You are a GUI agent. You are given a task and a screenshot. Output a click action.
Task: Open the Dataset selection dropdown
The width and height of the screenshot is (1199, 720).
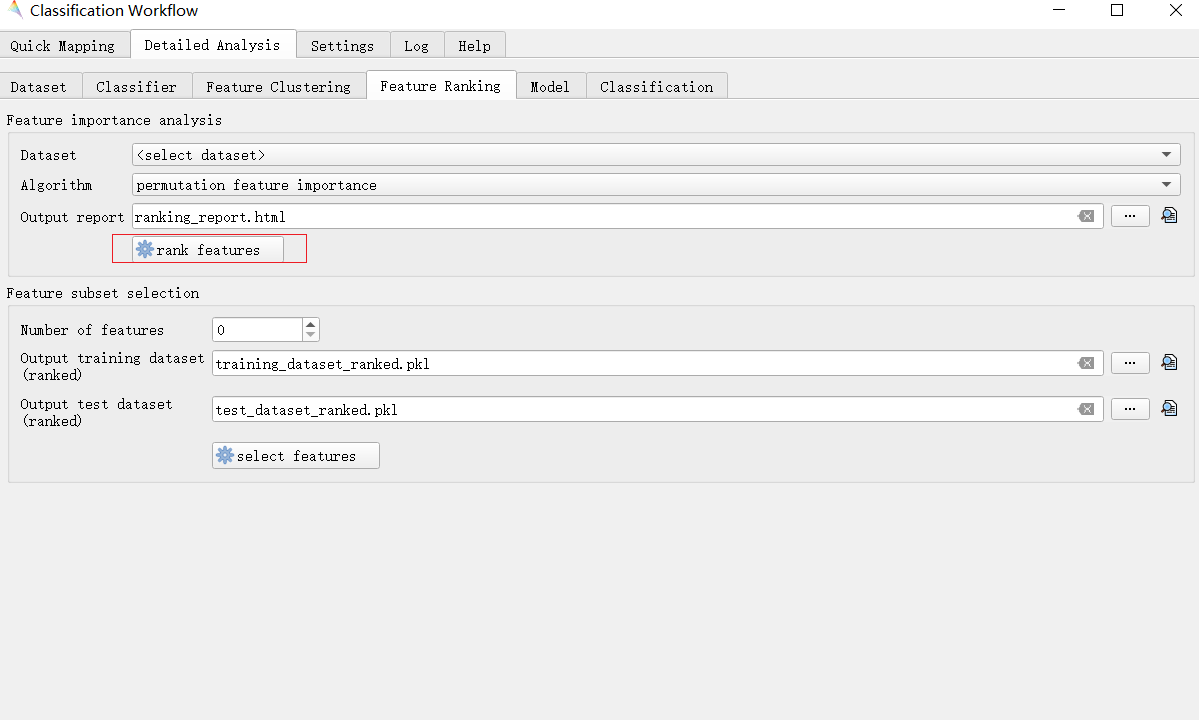(x=655, y=155)
